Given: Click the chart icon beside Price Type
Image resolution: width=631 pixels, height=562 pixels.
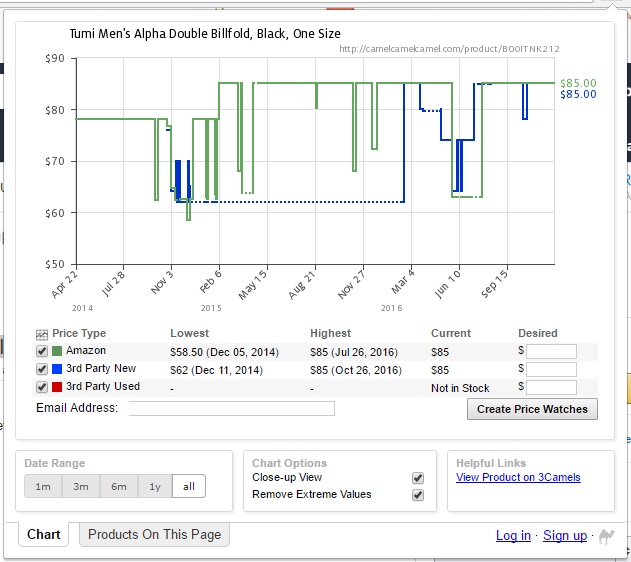Looking at the screenshot, I should click(42, 334).
